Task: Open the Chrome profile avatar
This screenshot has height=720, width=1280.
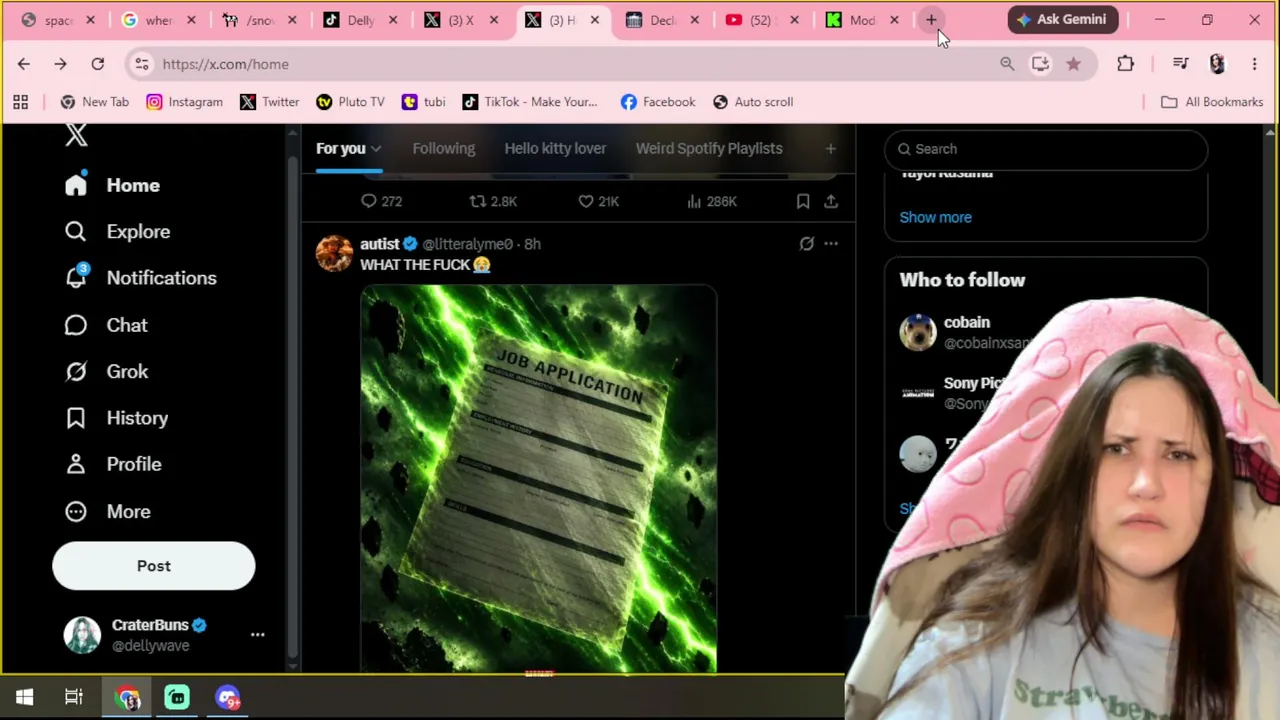Action: (x=1217, y=64)
